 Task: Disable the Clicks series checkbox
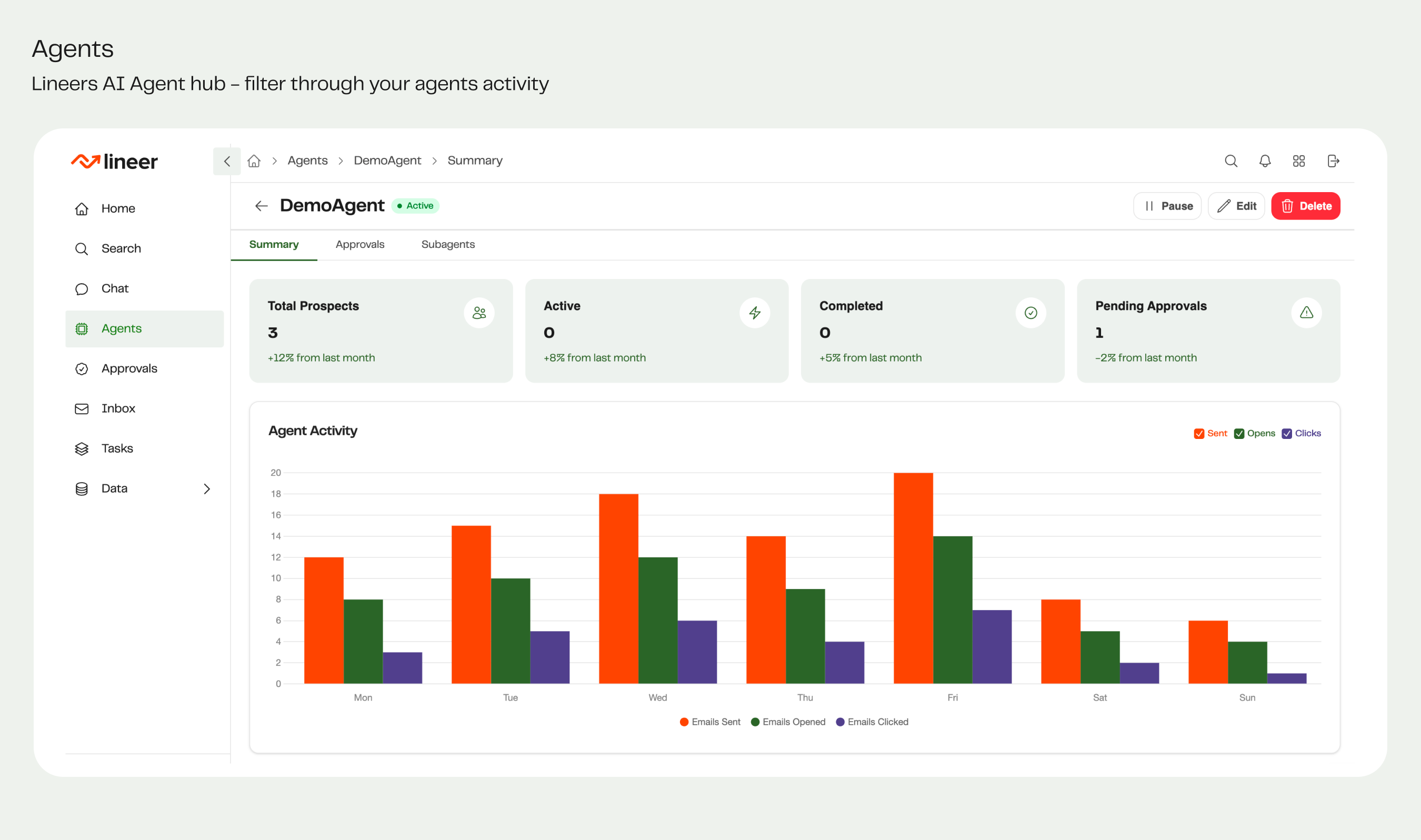click(1286, 434)
